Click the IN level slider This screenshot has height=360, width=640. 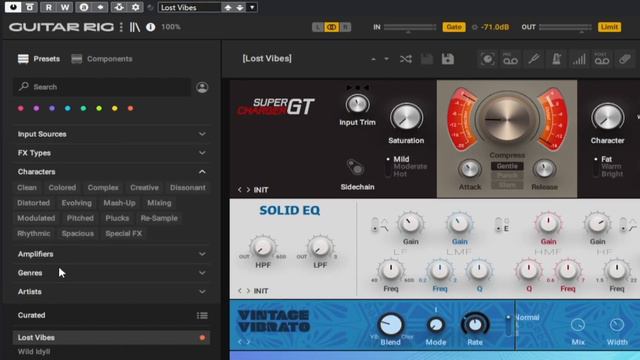pyautogui.click(x=410, y=27)
